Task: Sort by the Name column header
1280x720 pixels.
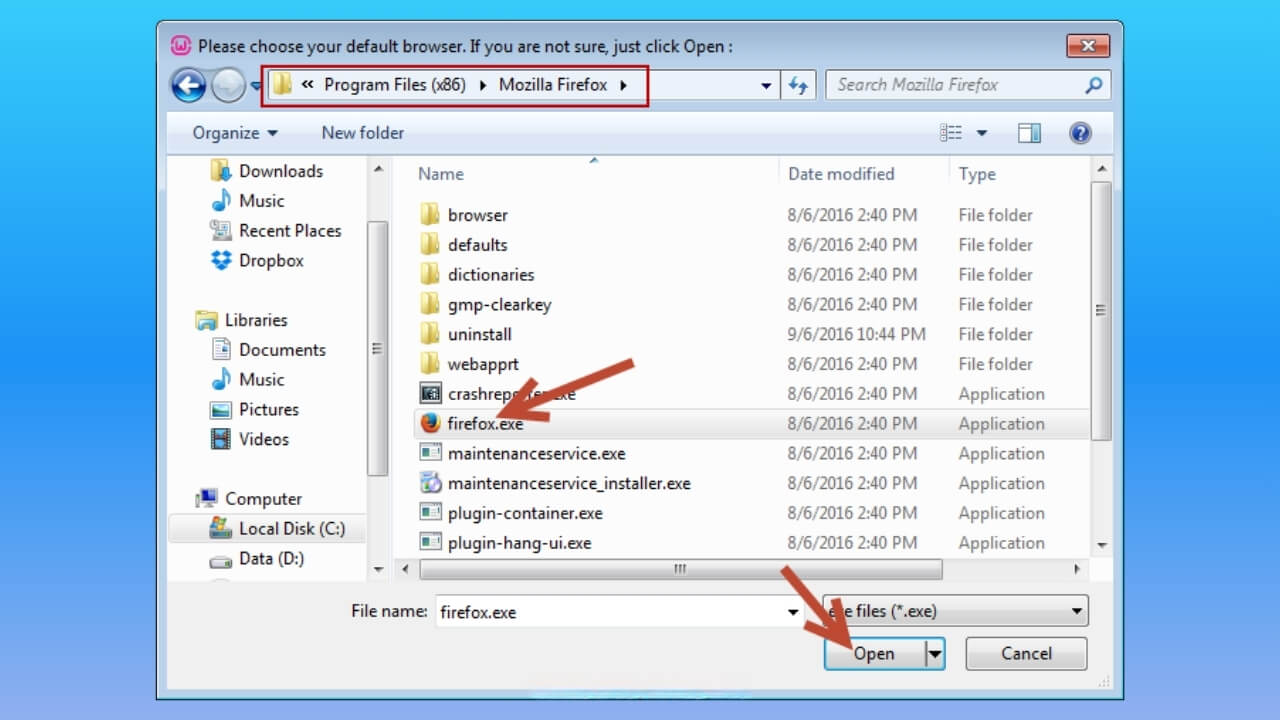Action: click(441, 174)
